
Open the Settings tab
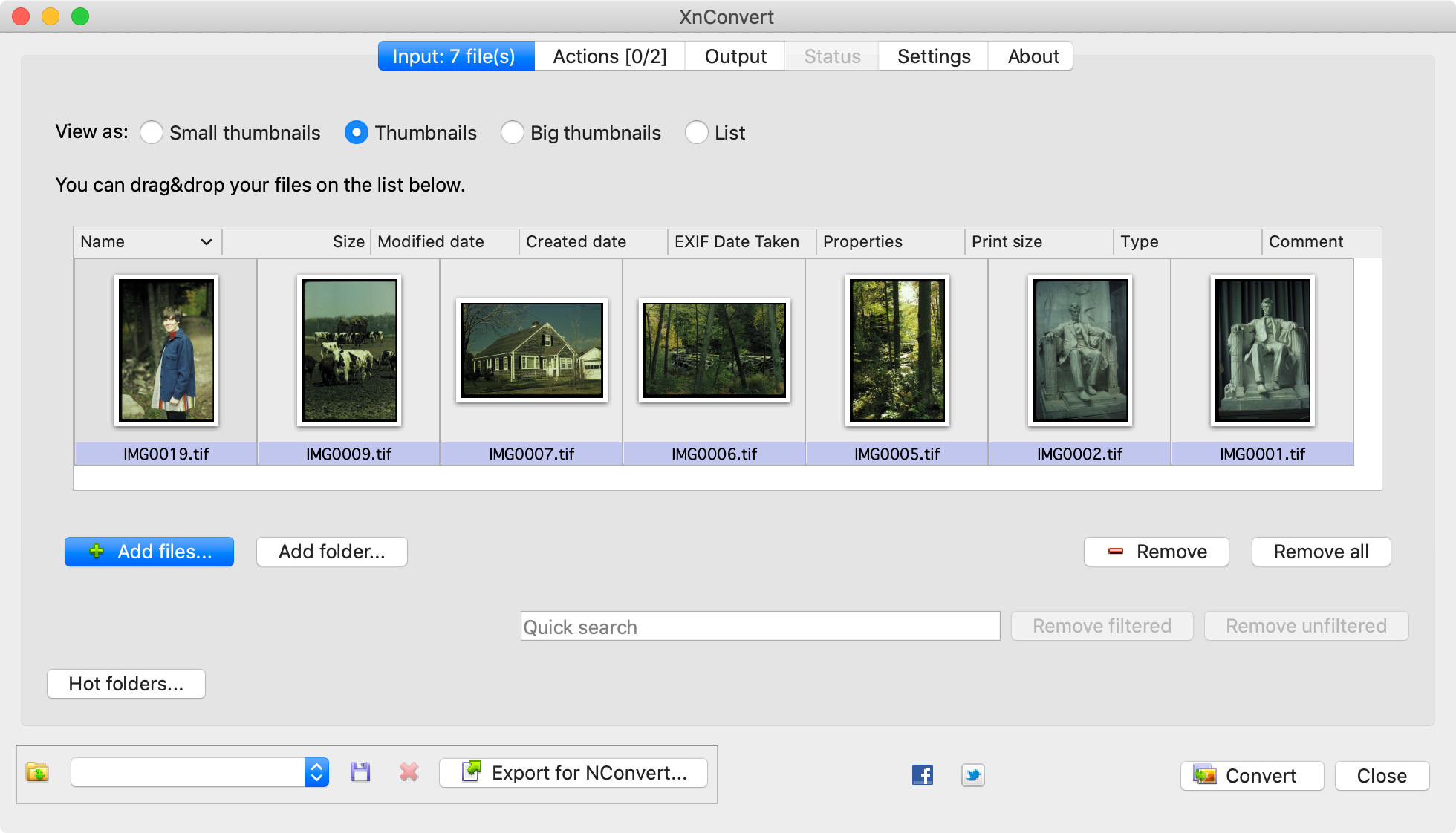[934, 56]
